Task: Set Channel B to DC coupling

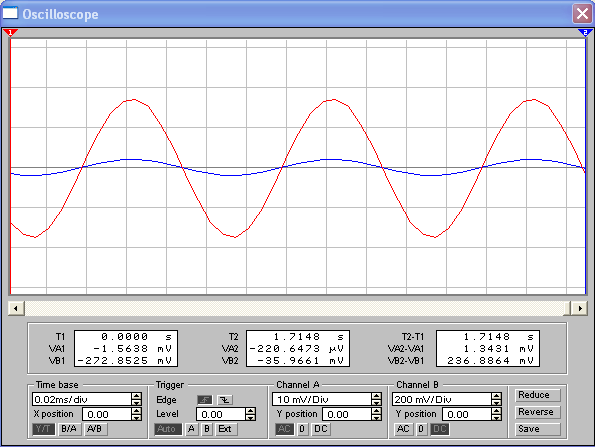Action: (440, 429)
